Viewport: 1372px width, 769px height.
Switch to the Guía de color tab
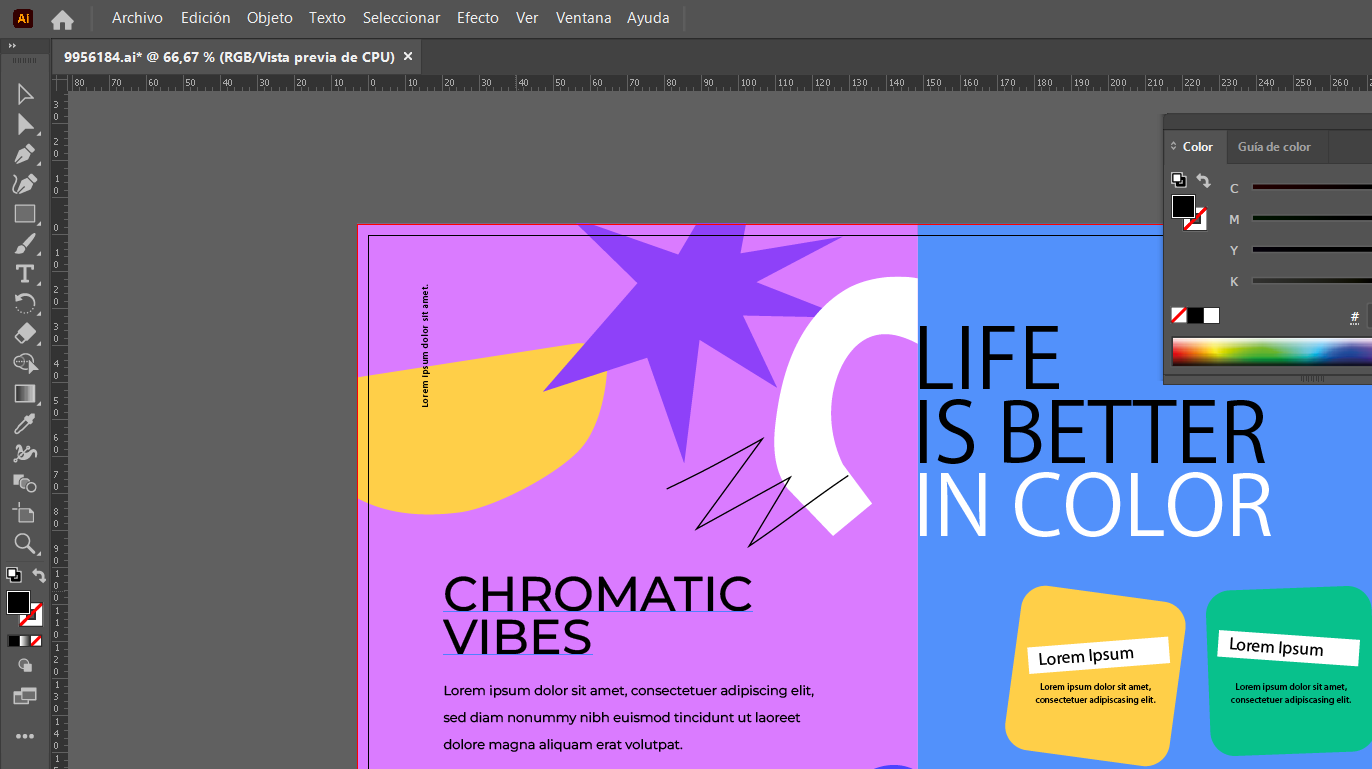pos(1273,147)
